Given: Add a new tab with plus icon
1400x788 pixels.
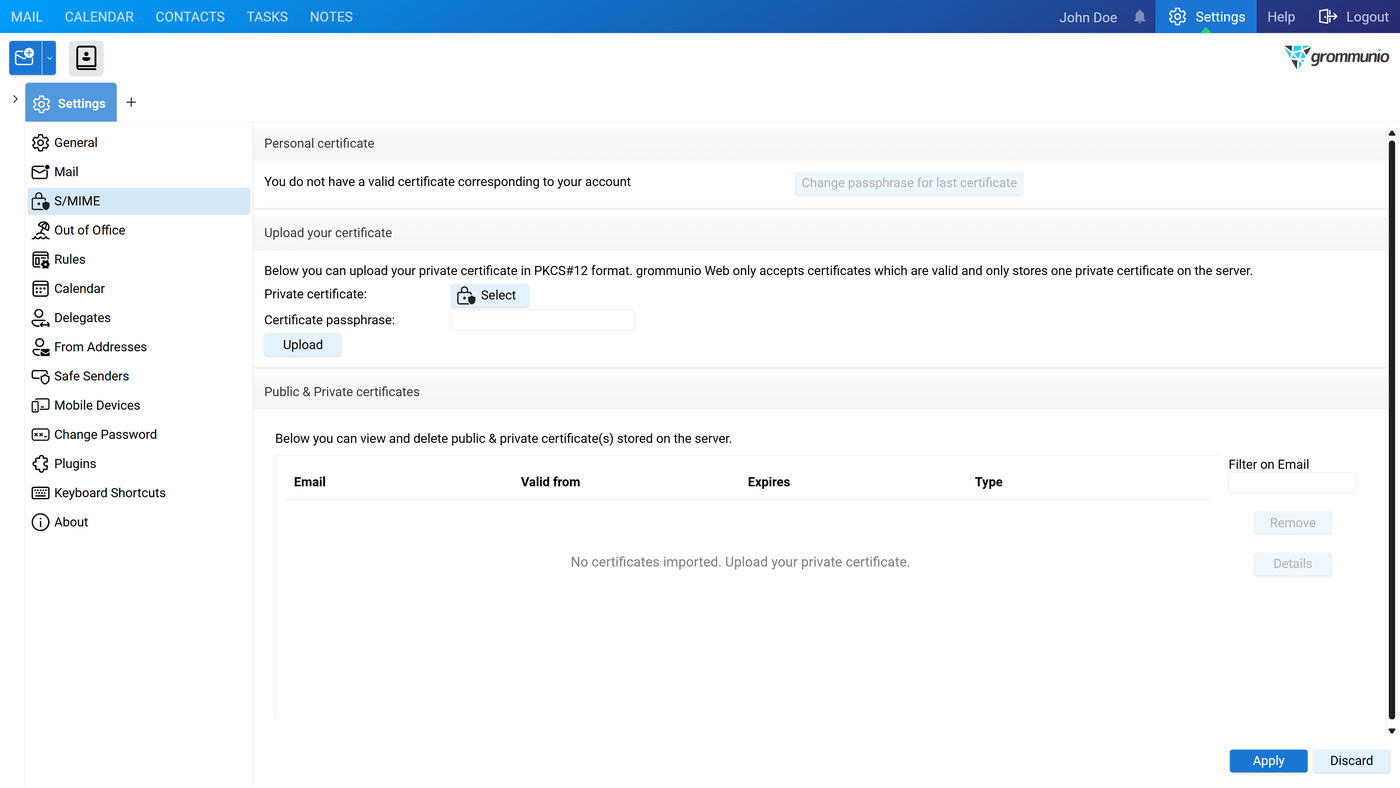Looking at the screenshot, I should pos(131,102).
